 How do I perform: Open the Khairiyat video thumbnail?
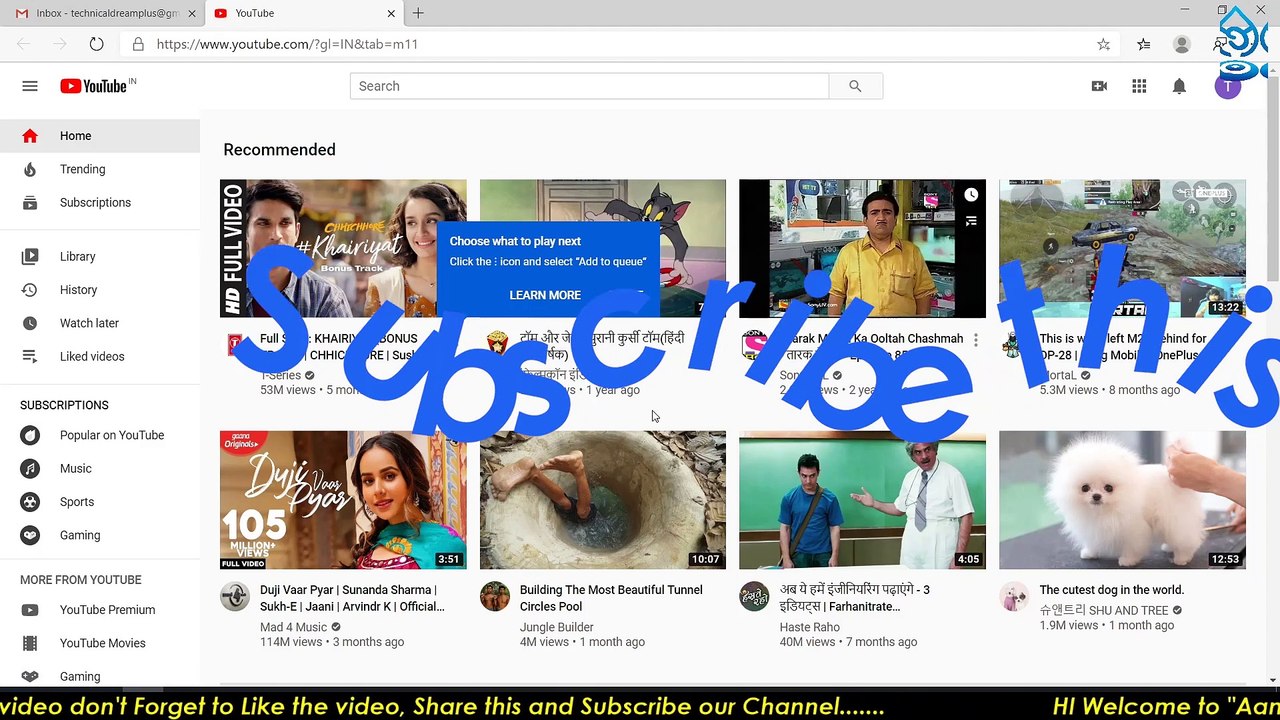click(343, 249)
